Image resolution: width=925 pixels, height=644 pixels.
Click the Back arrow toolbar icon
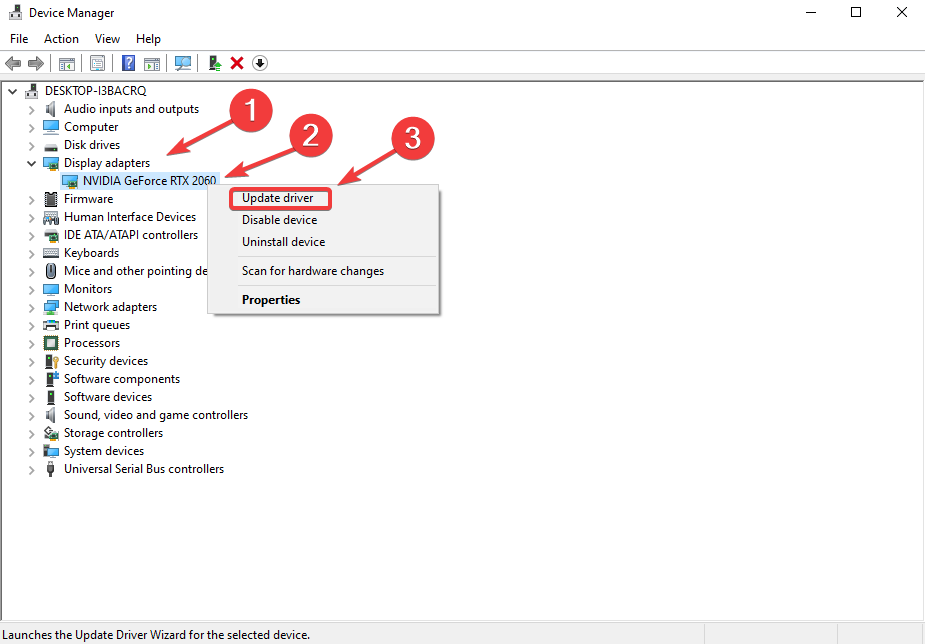[x=13, y=63]
